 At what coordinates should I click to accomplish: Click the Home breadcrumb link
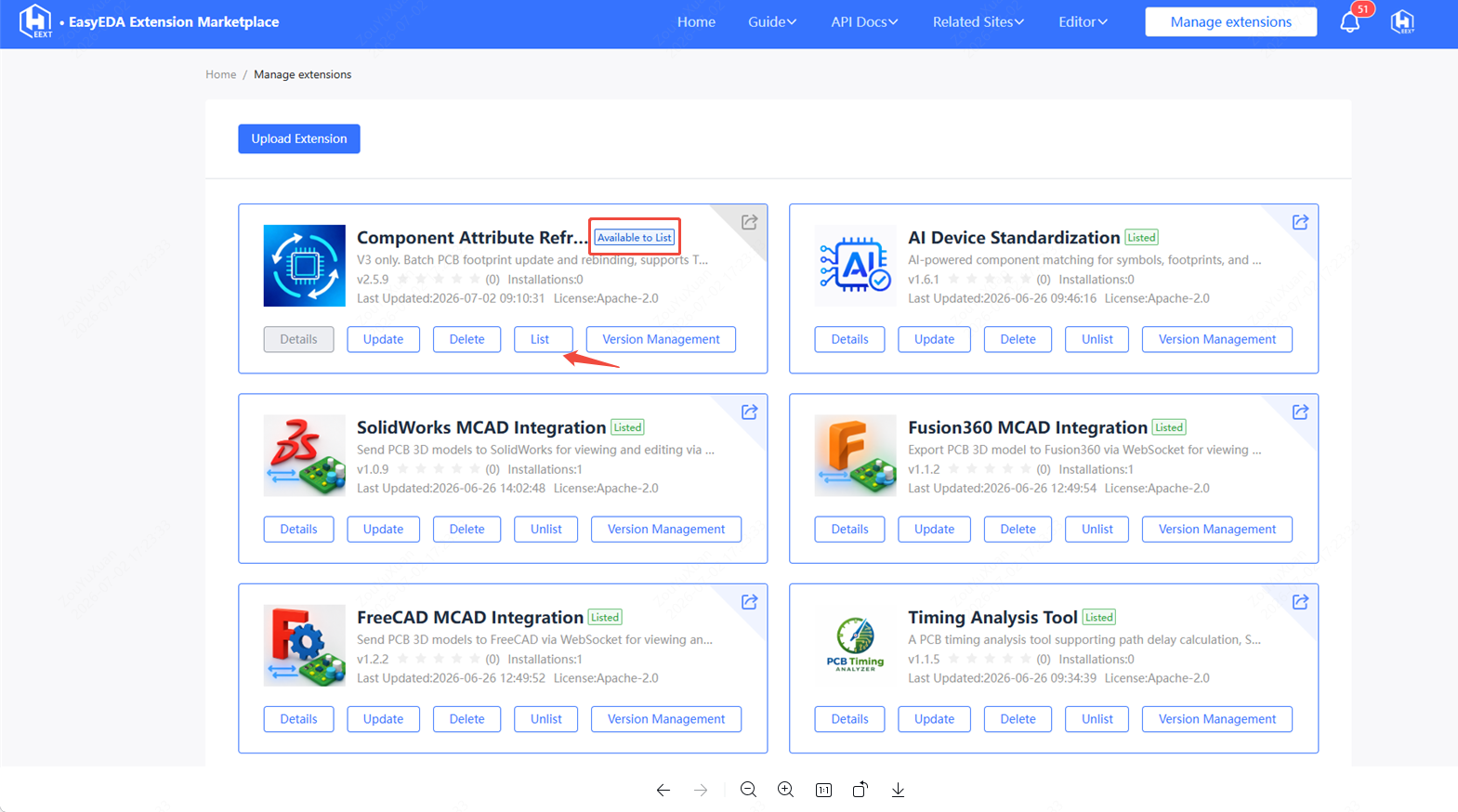tap(221, 74)
